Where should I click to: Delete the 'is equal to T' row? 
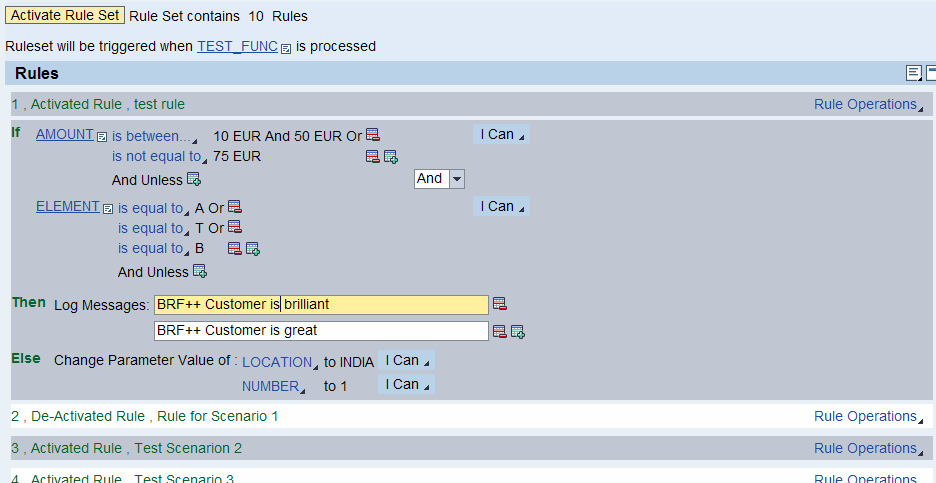click(x=235, y=228)
